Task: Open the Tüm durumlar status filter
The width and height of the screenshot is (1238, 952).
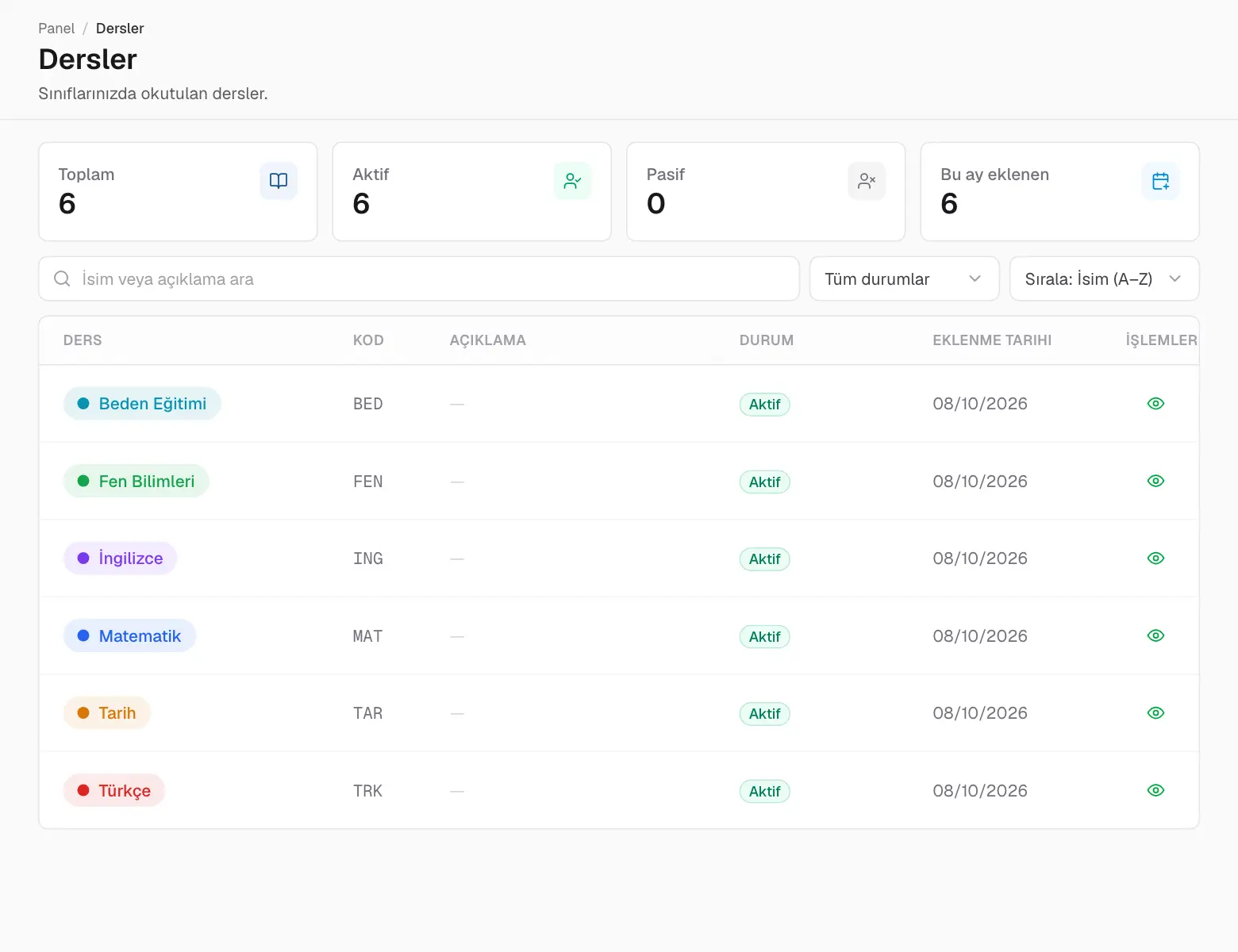Action: (x=904, y=278)
